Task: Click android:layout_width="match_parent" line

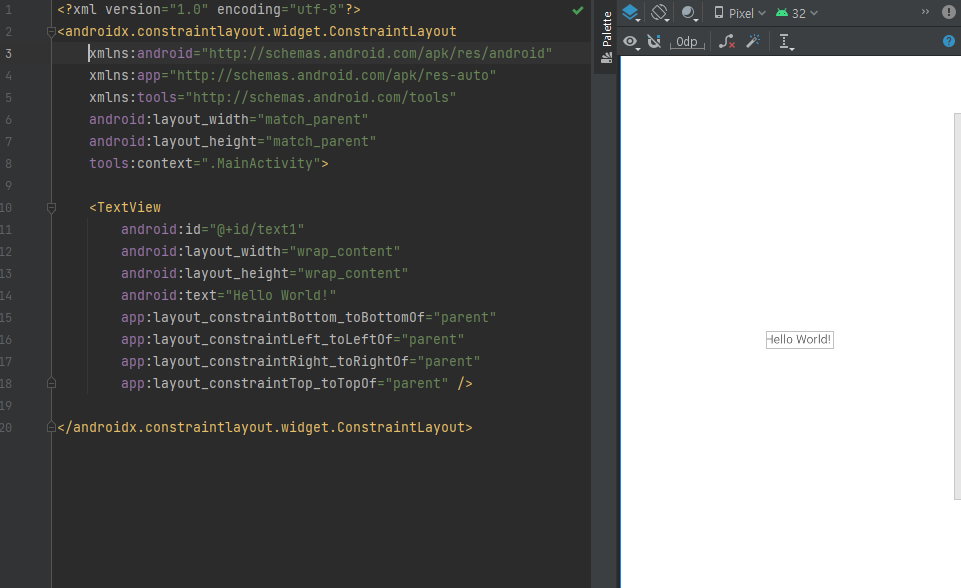Action: pos(228,120)
